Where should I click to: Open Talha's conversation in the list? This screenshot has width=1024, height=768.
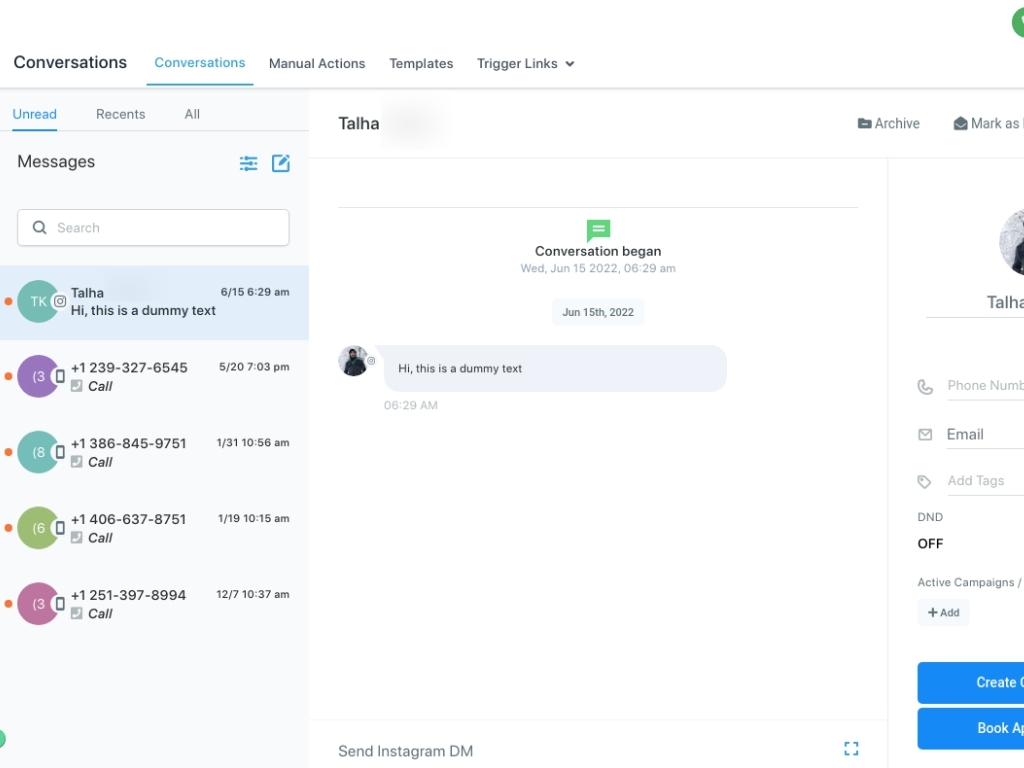tap(154, 302)
